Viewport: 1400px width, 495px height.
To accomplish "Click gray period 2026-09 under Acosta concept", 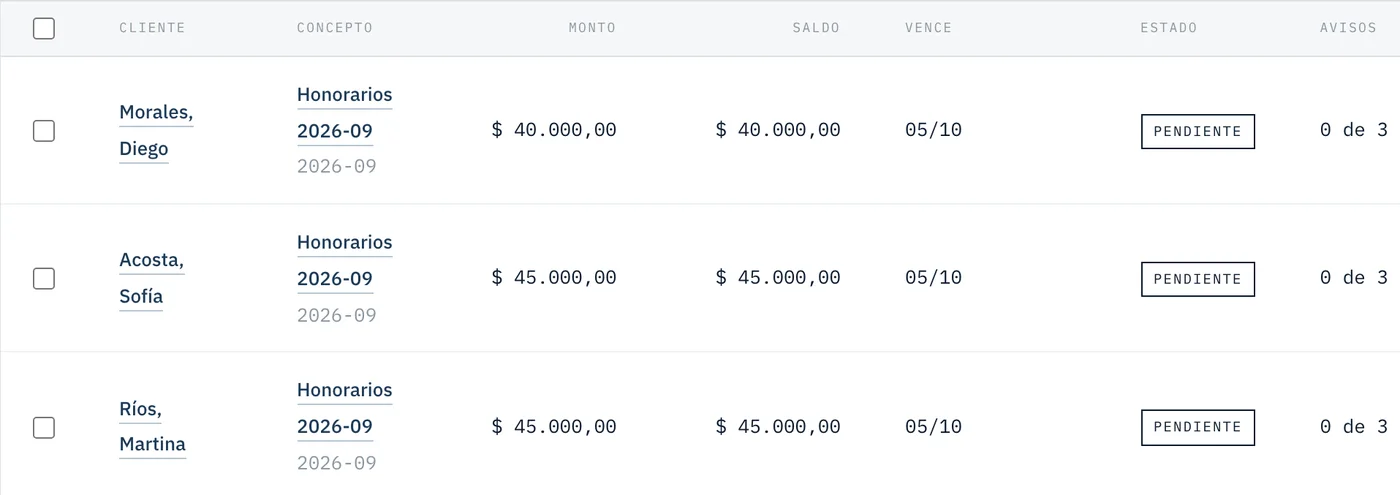I will 337,315.
